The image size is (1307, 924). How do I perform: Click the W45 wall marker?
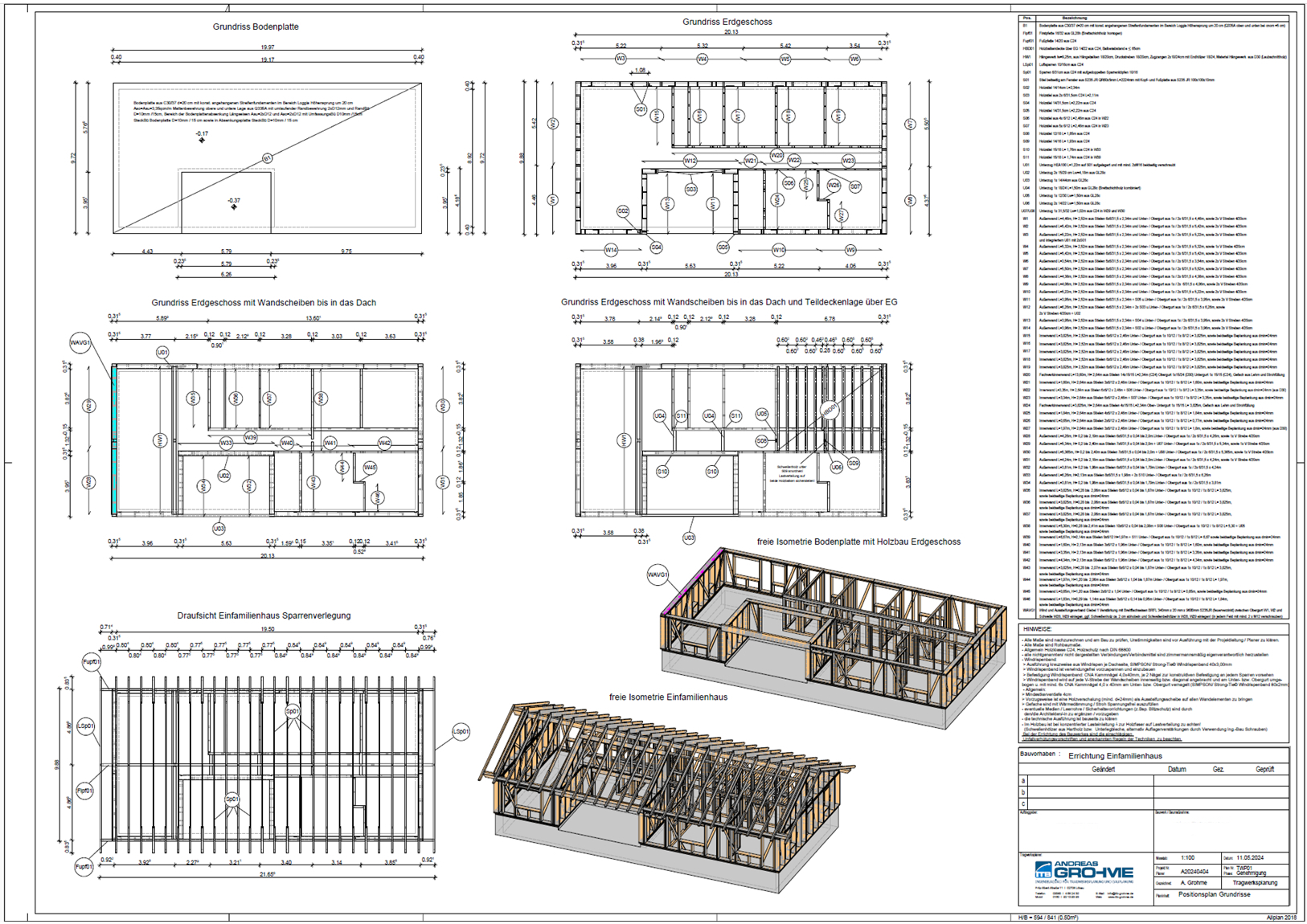370,467
